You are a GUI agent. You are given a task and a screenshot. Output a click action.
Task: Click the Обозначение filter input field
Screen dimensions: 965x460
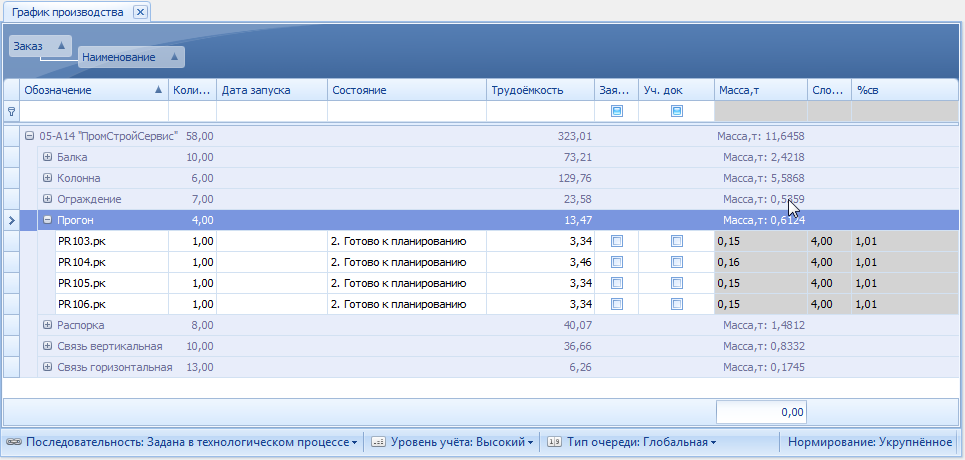94,111
